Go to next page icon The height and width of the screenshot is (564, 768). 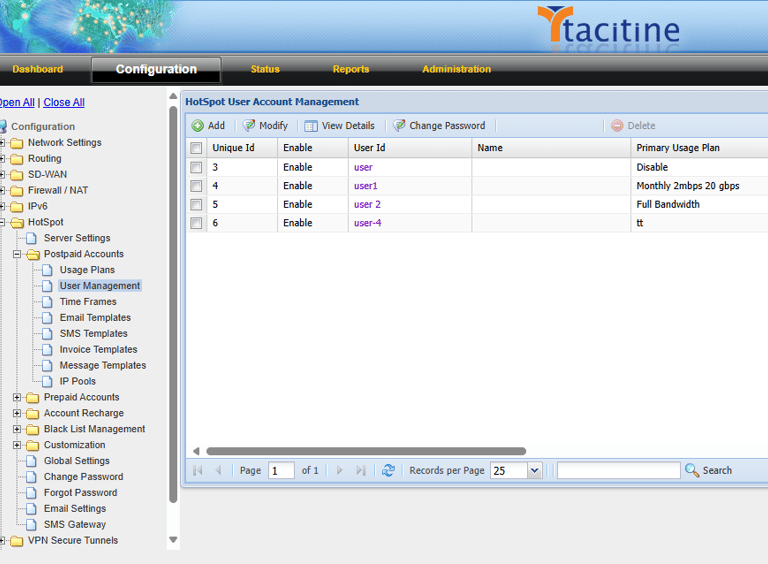coord(339,470)
